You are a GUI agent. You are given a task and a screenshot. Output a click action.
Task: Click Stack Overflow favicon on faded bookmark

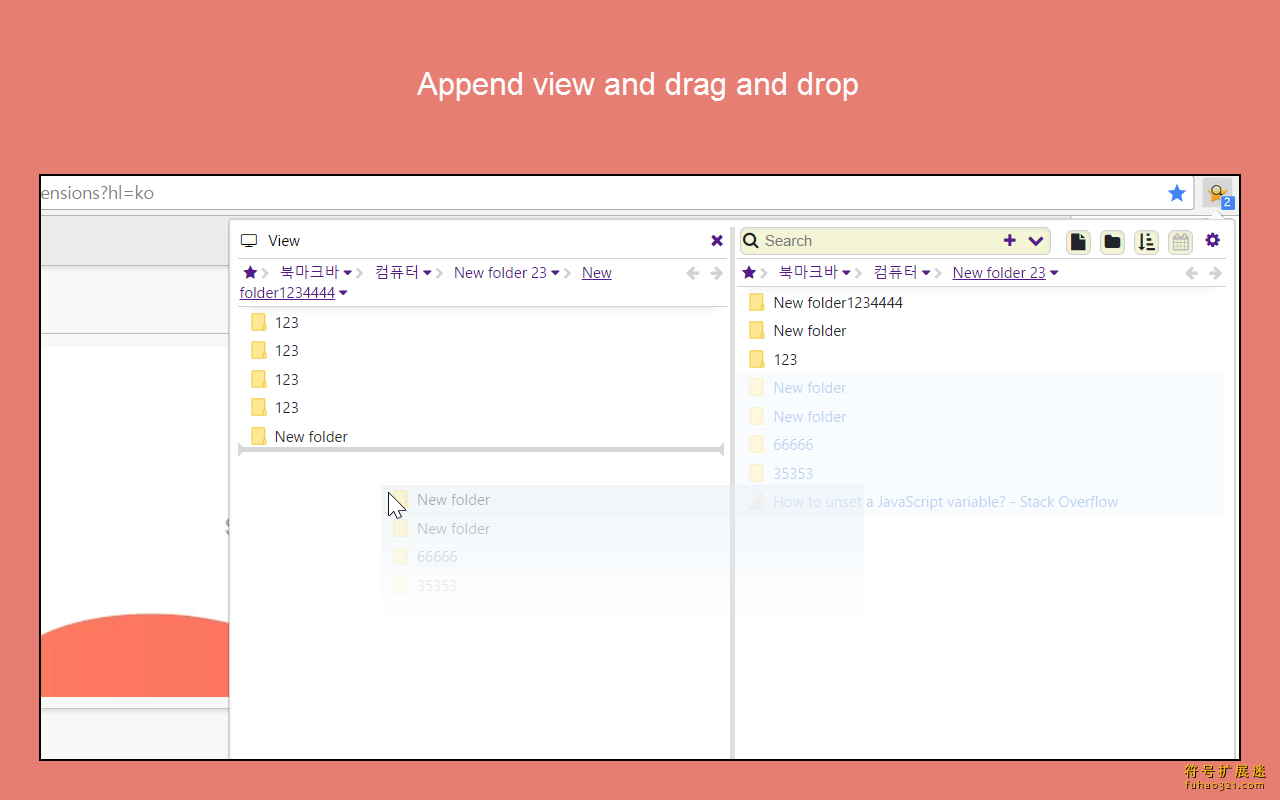pos(757,502)
